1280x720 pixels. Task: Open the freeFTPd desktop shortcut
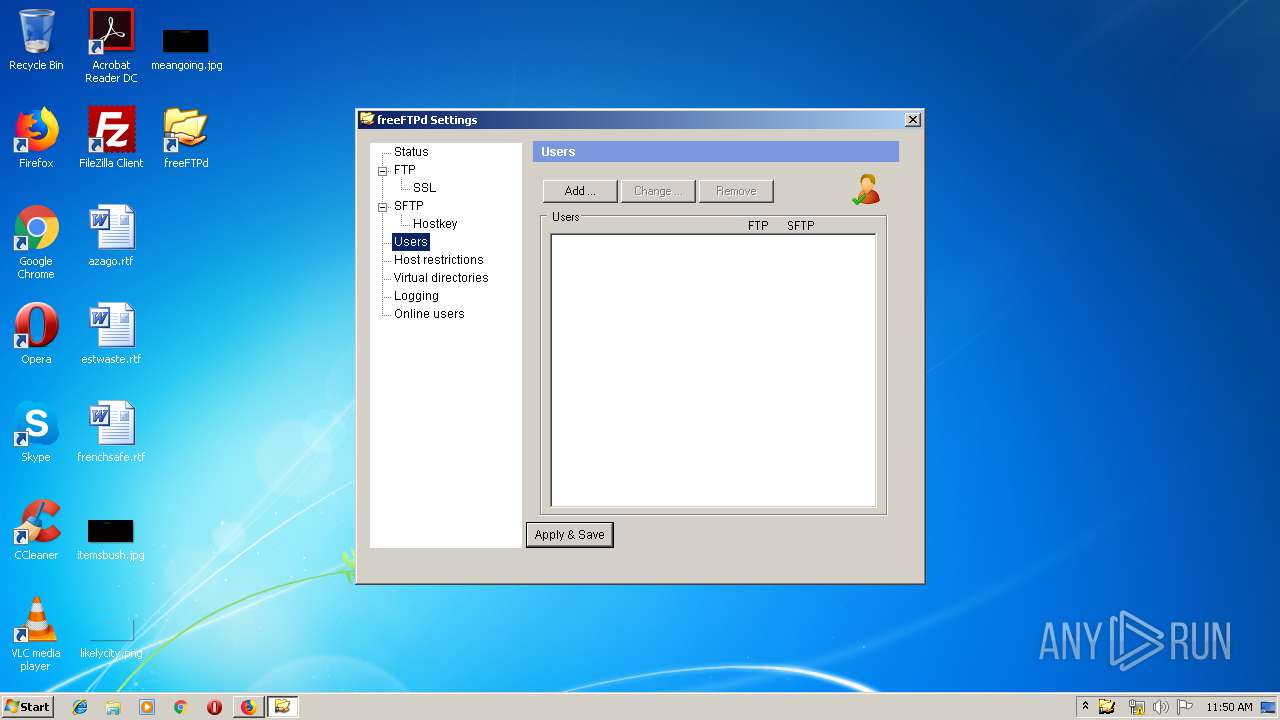coord(186,138)
